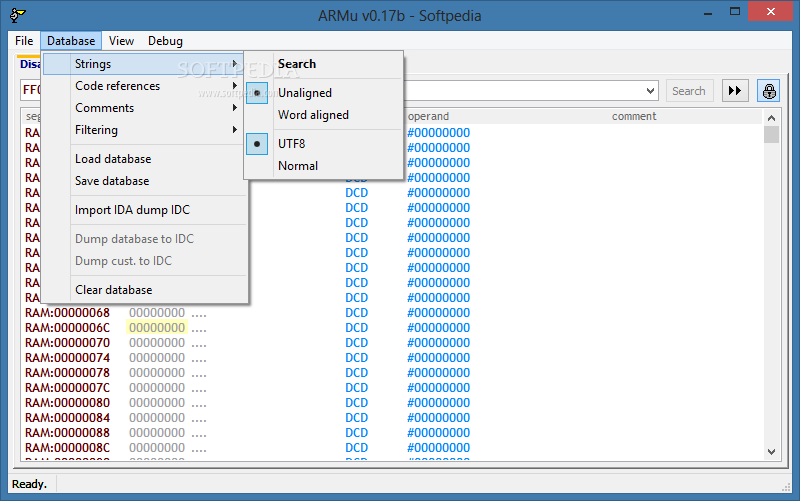The width and height of the screenshot is (800, 501).
Task: Expand the Filtering submenu
Action: (143, 130)
